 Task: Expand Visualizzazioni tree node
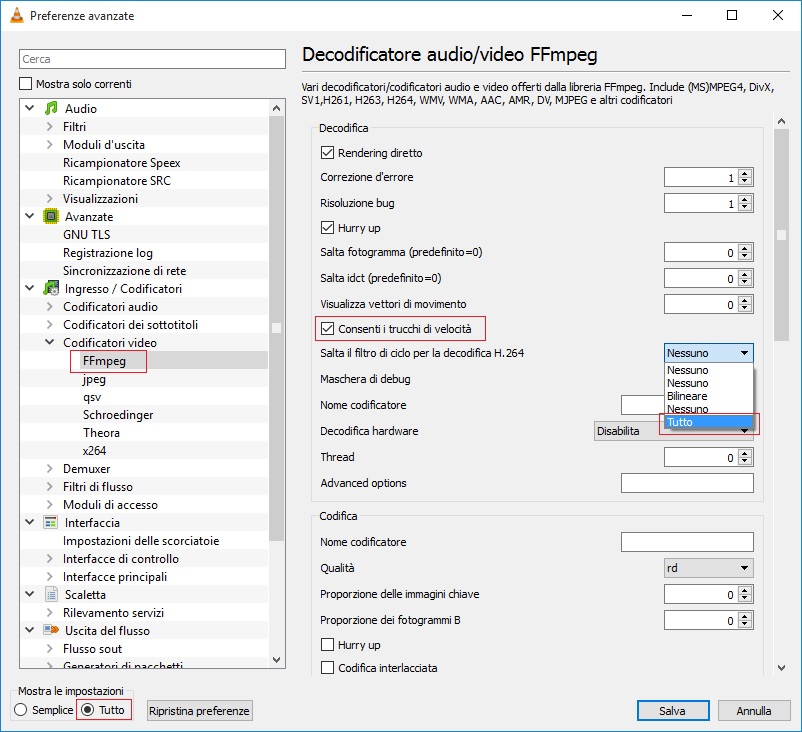(50, 198)
